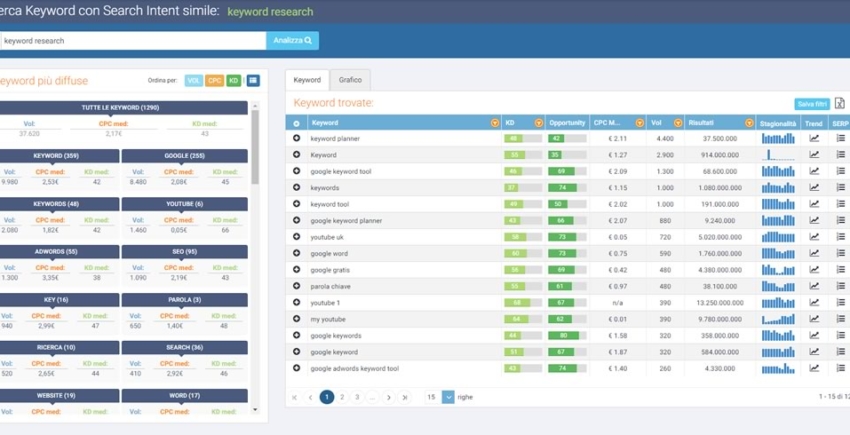The width and height of the screenshot is (850, 435).
Task: Select the TUTTE LE KEYWORD (1290) group
Action: (124, 107)
